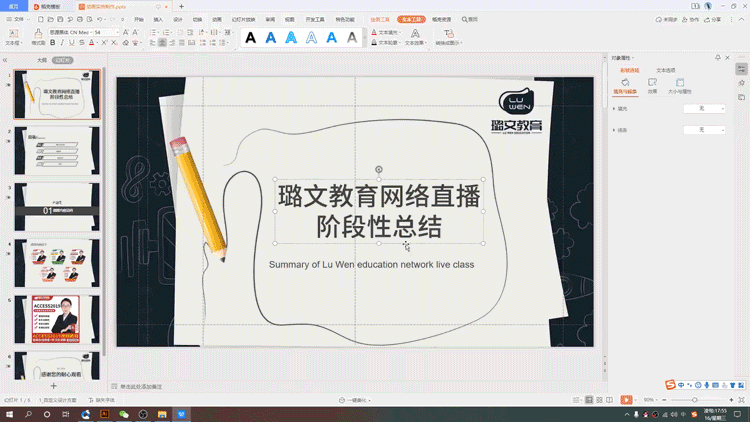Screen dimensions: 750x422
Task: Click the notes area placeholder
Action: [141, 387]
